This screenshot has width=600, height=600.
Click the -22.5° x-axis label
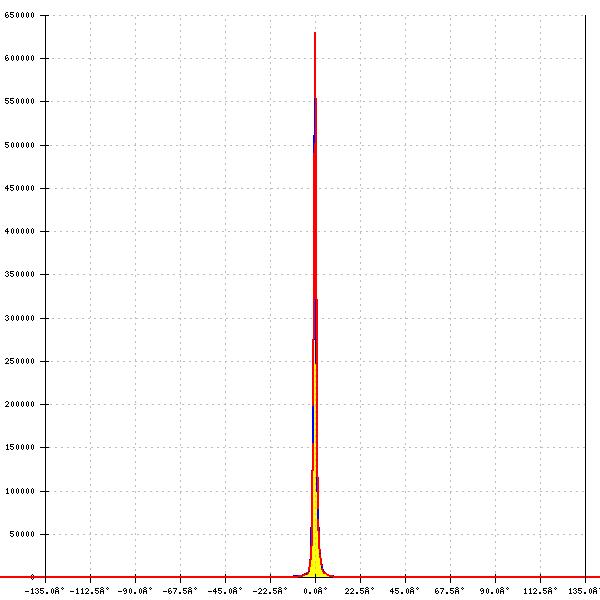[270, 591]
